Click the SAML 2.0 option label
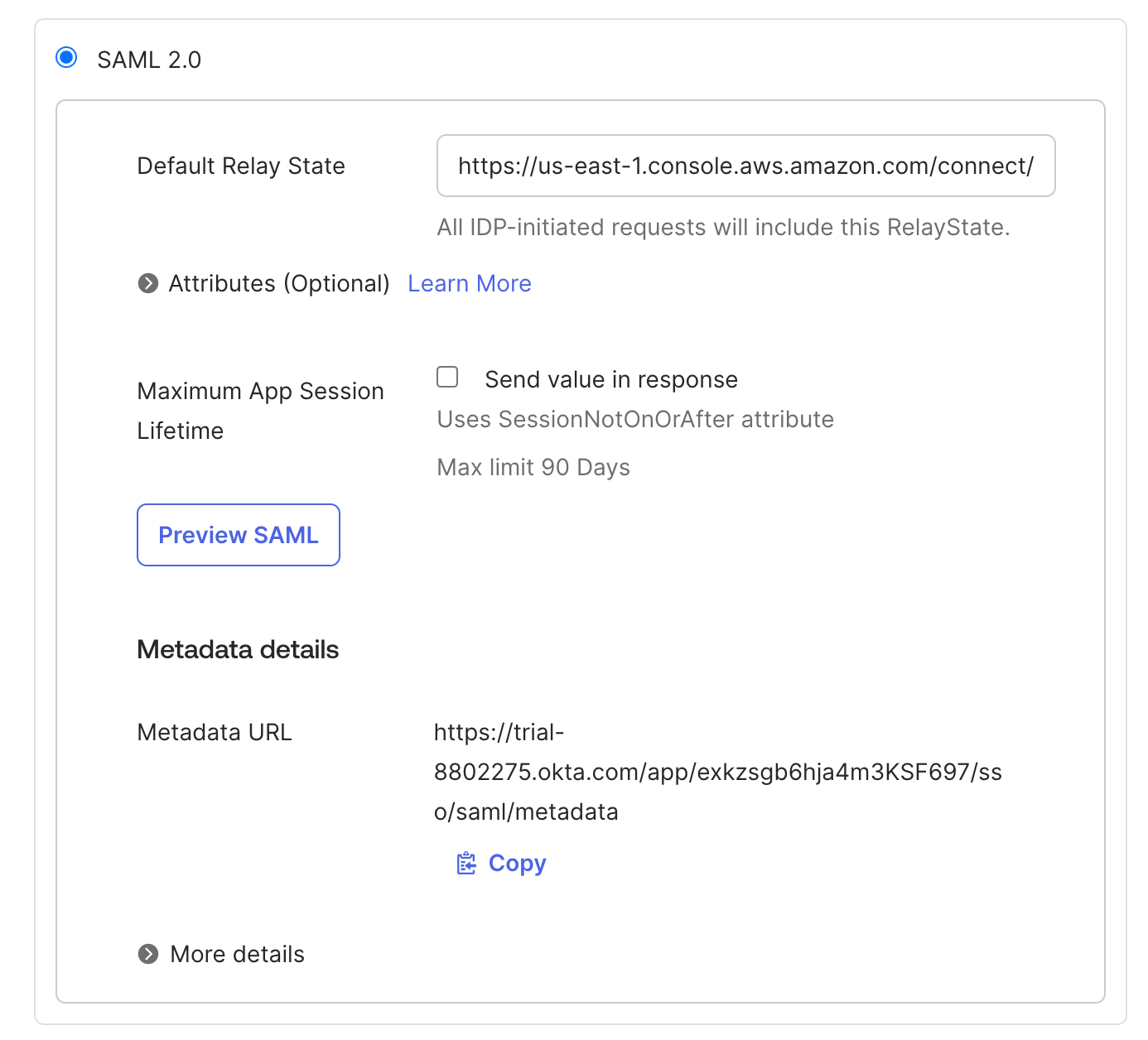The width and height of the screenshot is (1148, 1040). pos(149,60)
